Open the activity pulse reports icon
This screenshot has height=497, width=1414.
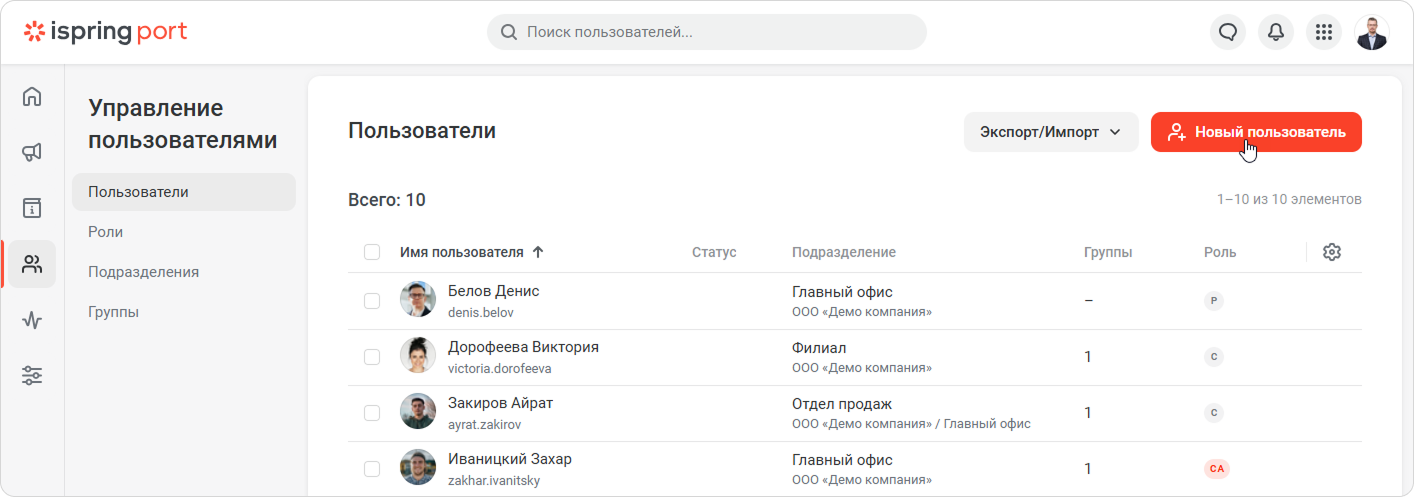(x=32, y=320)
